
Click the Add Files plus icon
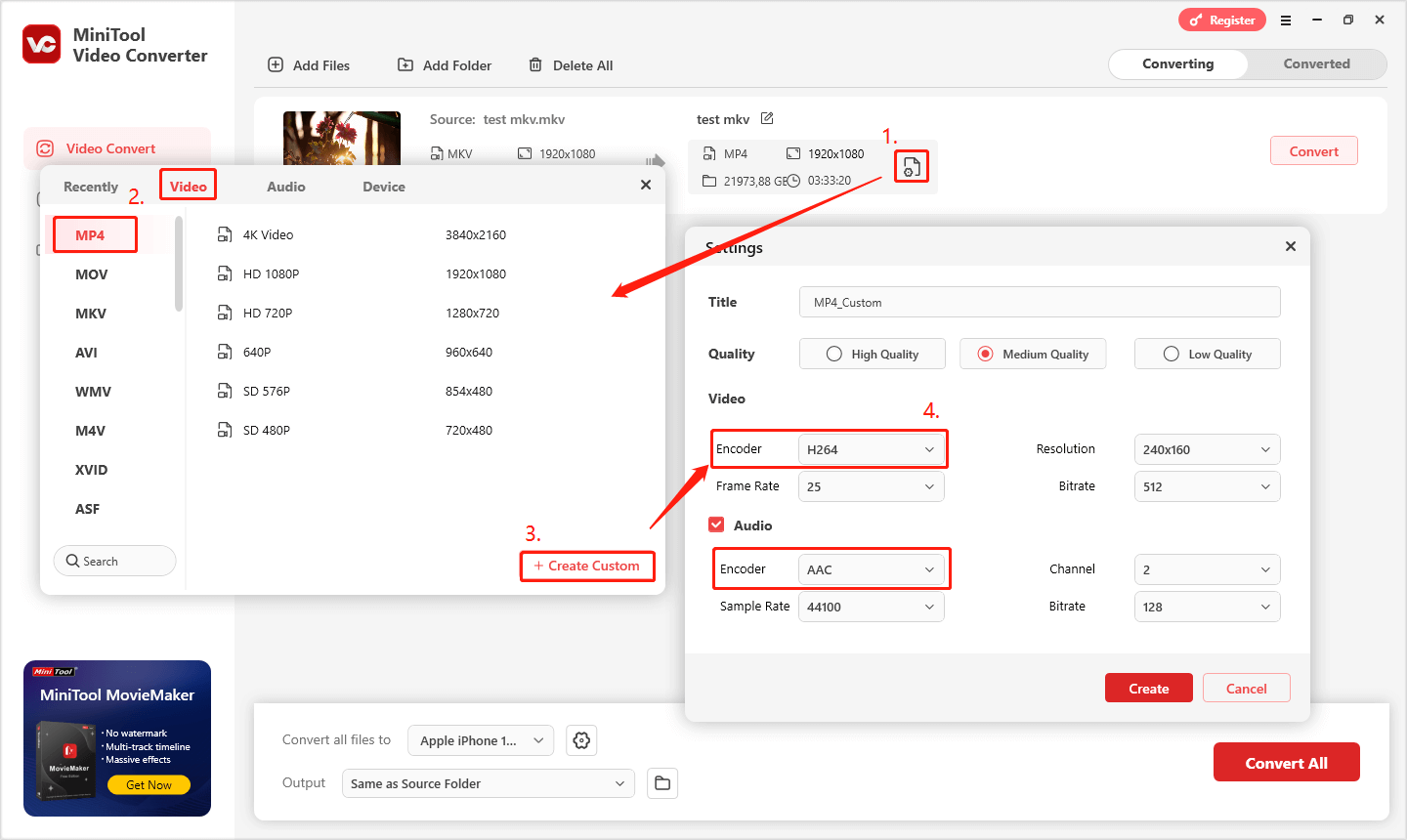pyautogui.click(x=276, y=64)
